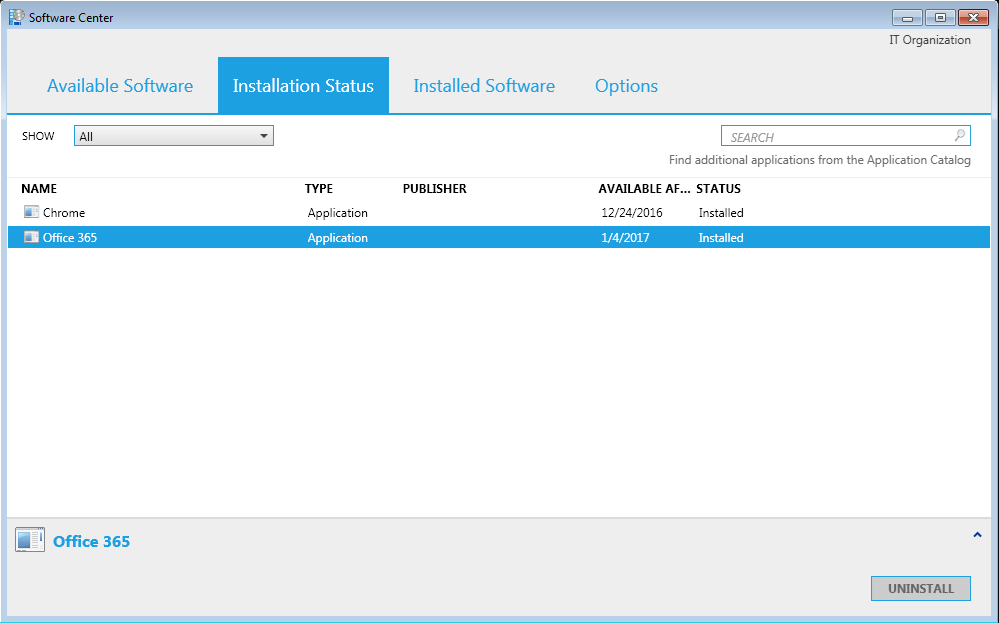Click Installed status for Chrome
Viewport: 999px width, 623px height.
[721, 213]
